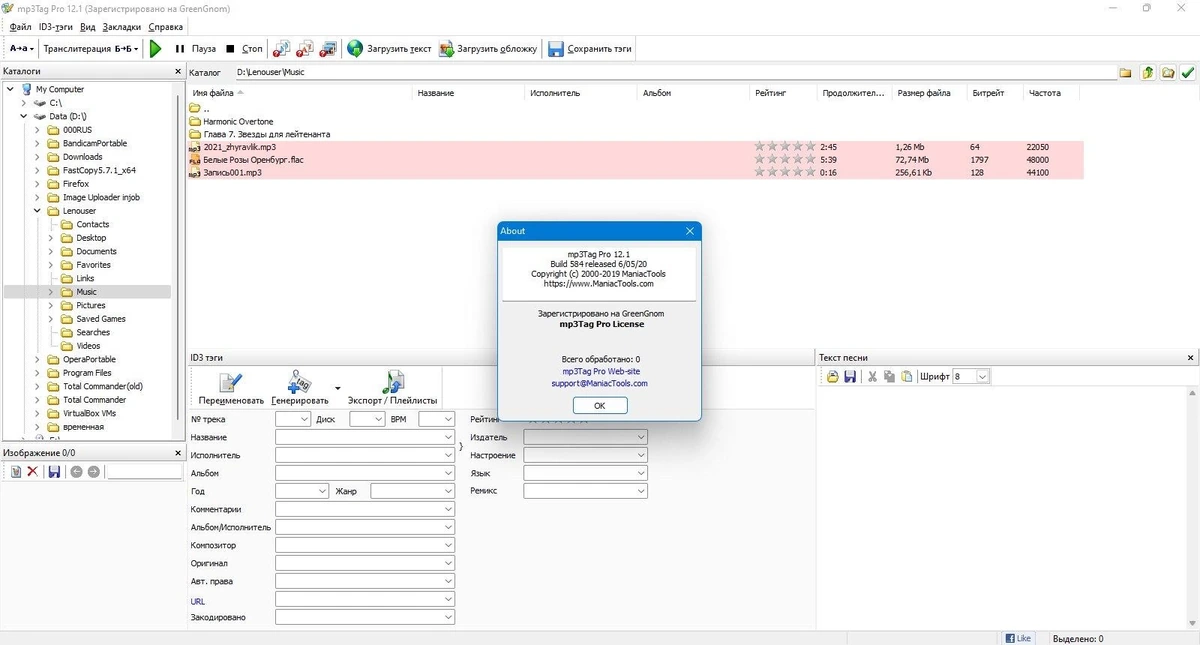Viewport: 1200px width, 645px height.
Task: Click the previous-image arrow in the Изображение panel
Action: coord(76,472)
